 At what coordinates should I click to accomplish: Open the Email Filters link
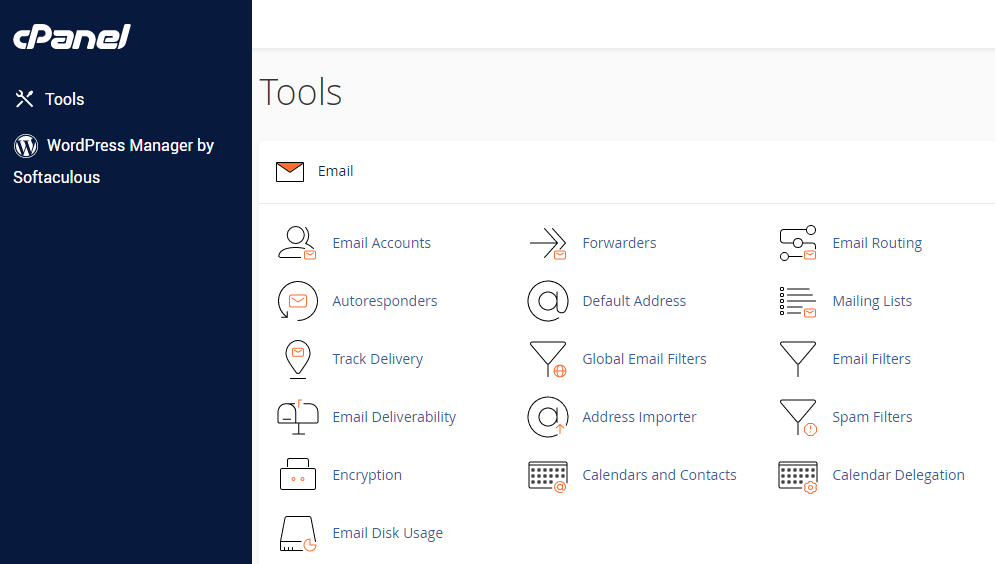click(x=871, y=359)
